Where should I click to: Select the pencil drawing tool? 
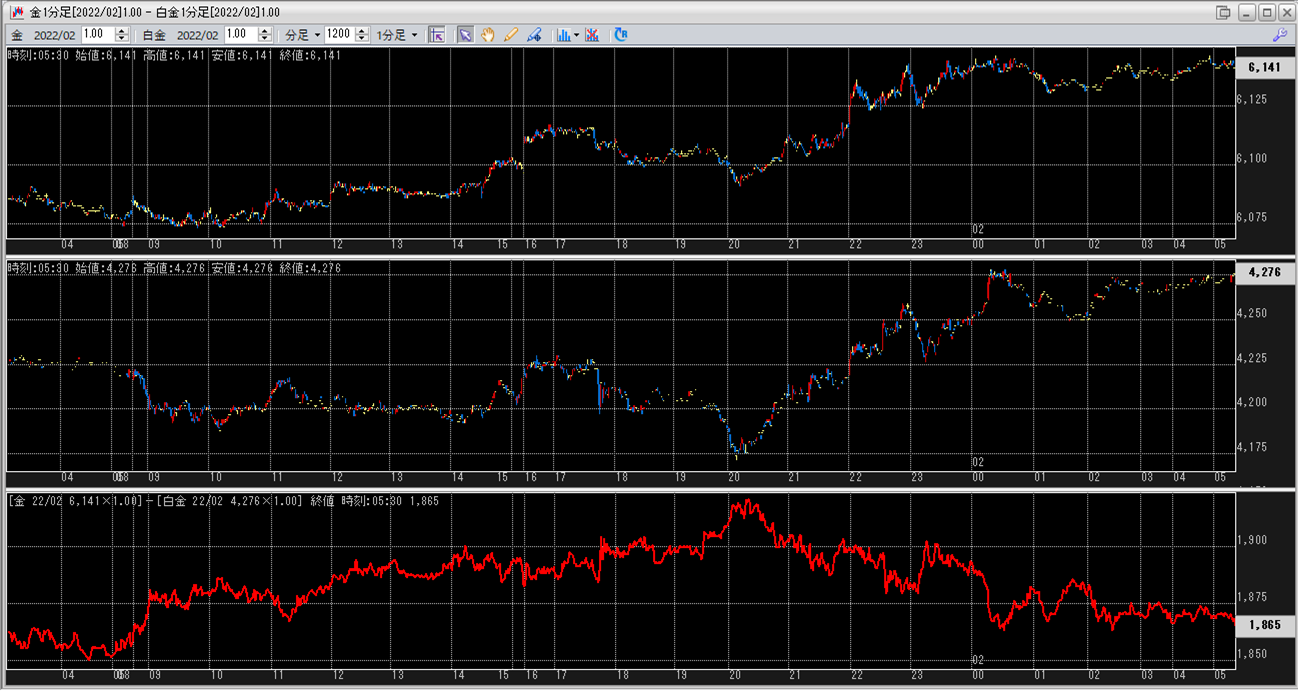pyautogui.click(x=511, y=34)
